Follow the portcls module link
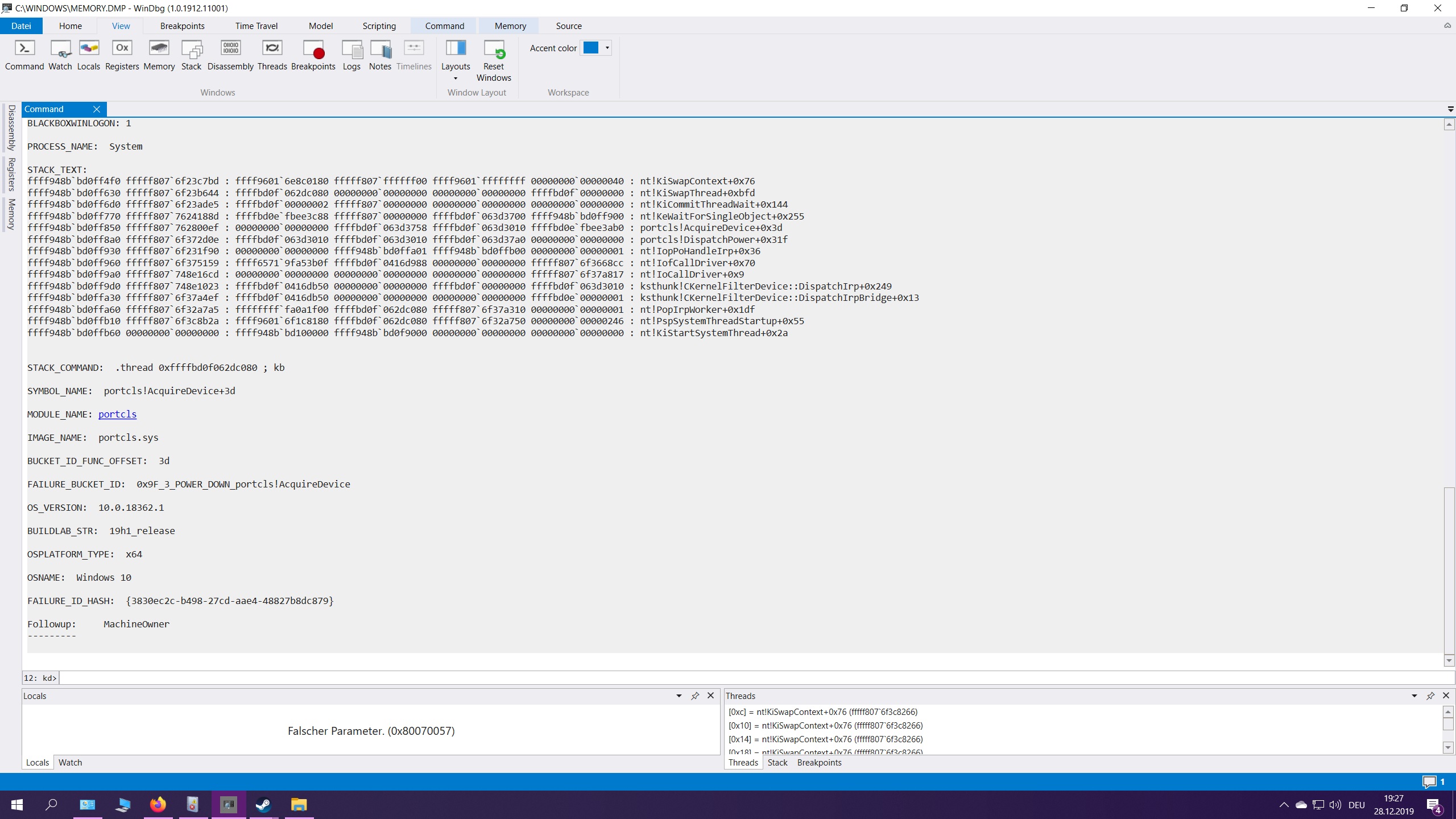This screenshot has height=819, width=1456. point(117,414)
